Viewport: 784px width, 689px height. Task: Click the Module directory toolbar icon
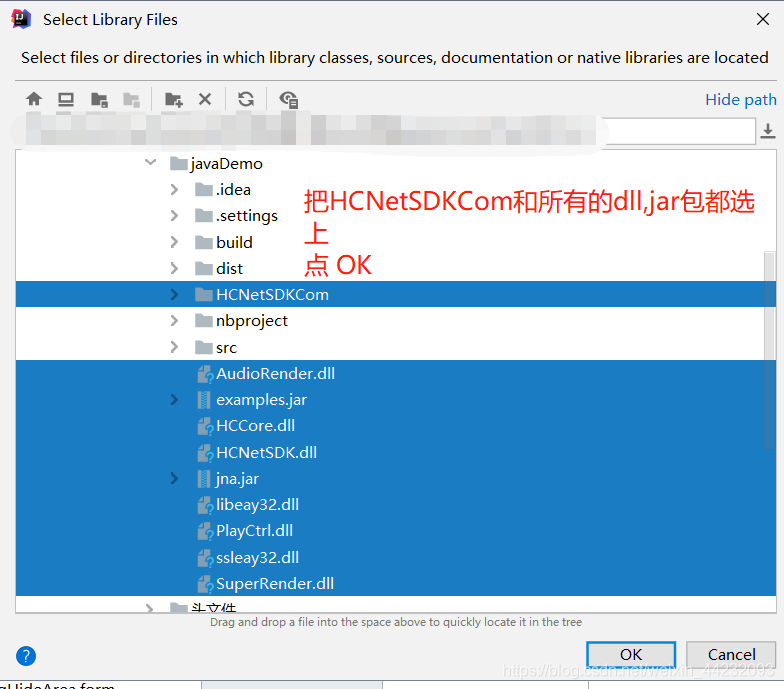click(132, 100)
